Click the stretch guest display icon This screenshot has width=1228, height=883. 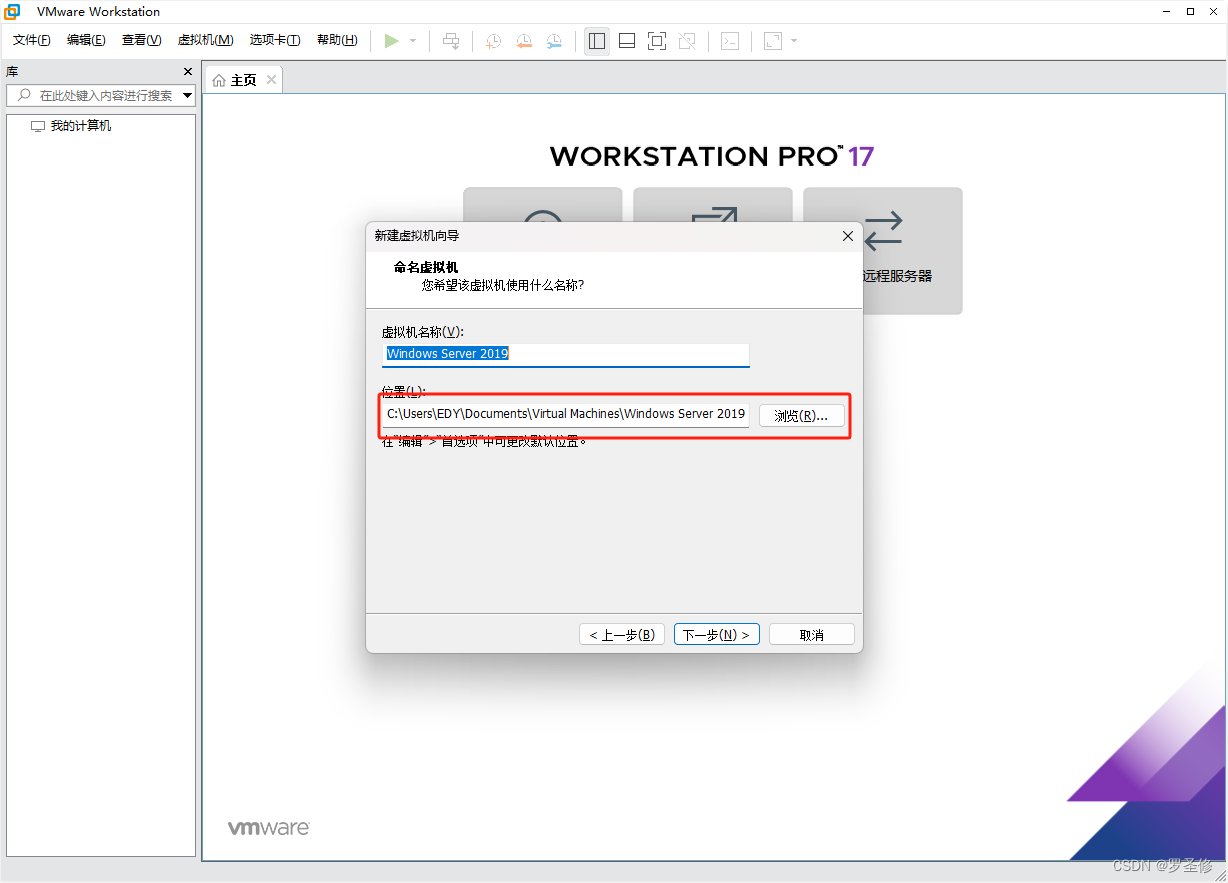pyautogui.click(x=773, y=41)
